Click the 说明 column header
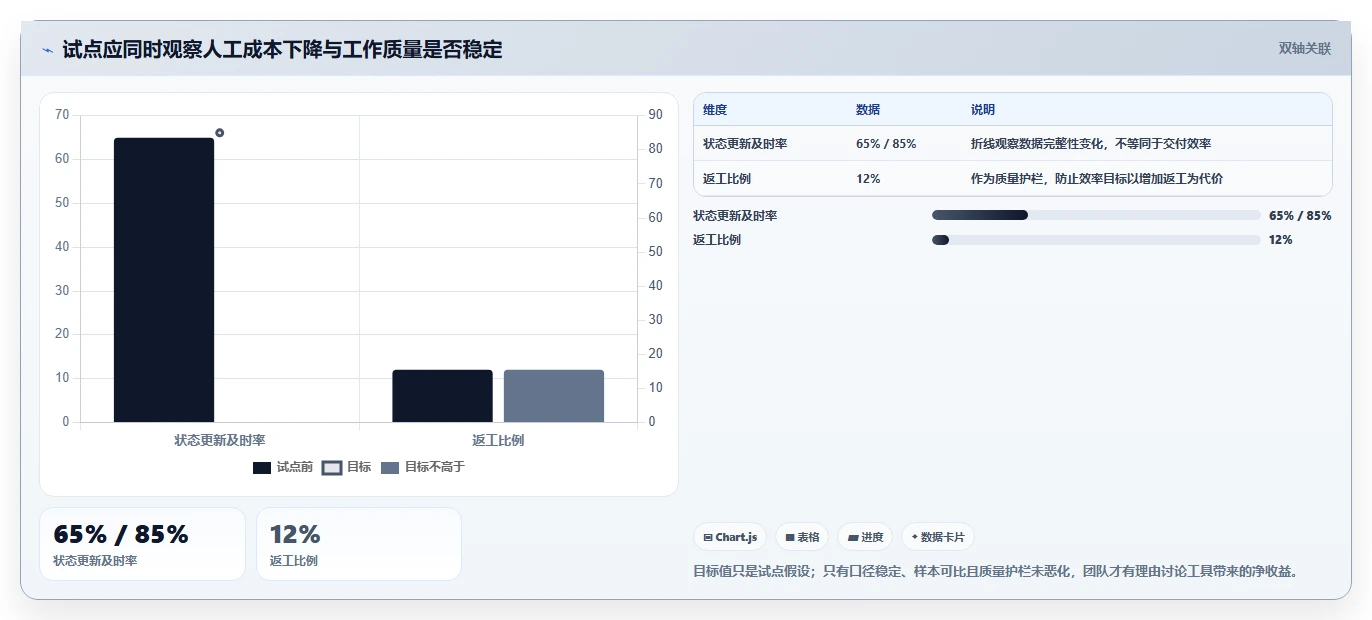Image resolution: width=1372 pixels, height=620 pixels. pos(983,110)
